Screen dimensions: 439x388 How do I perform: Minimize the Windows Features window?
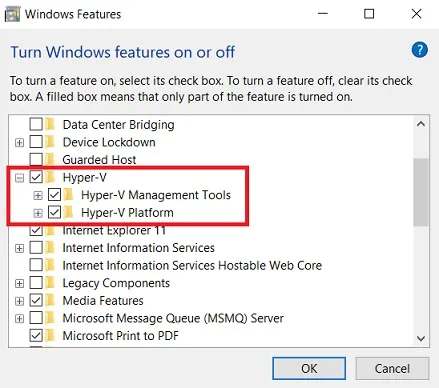pos(323,14)
